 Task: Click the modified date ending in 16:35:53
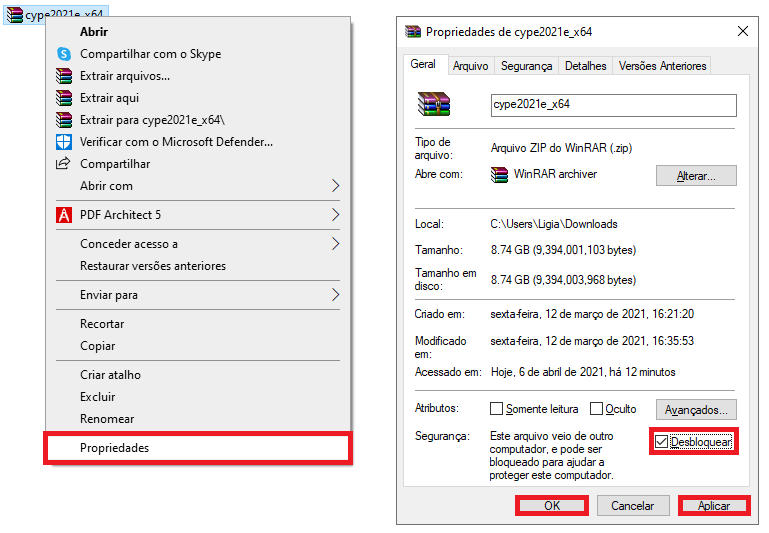(592, 341)
